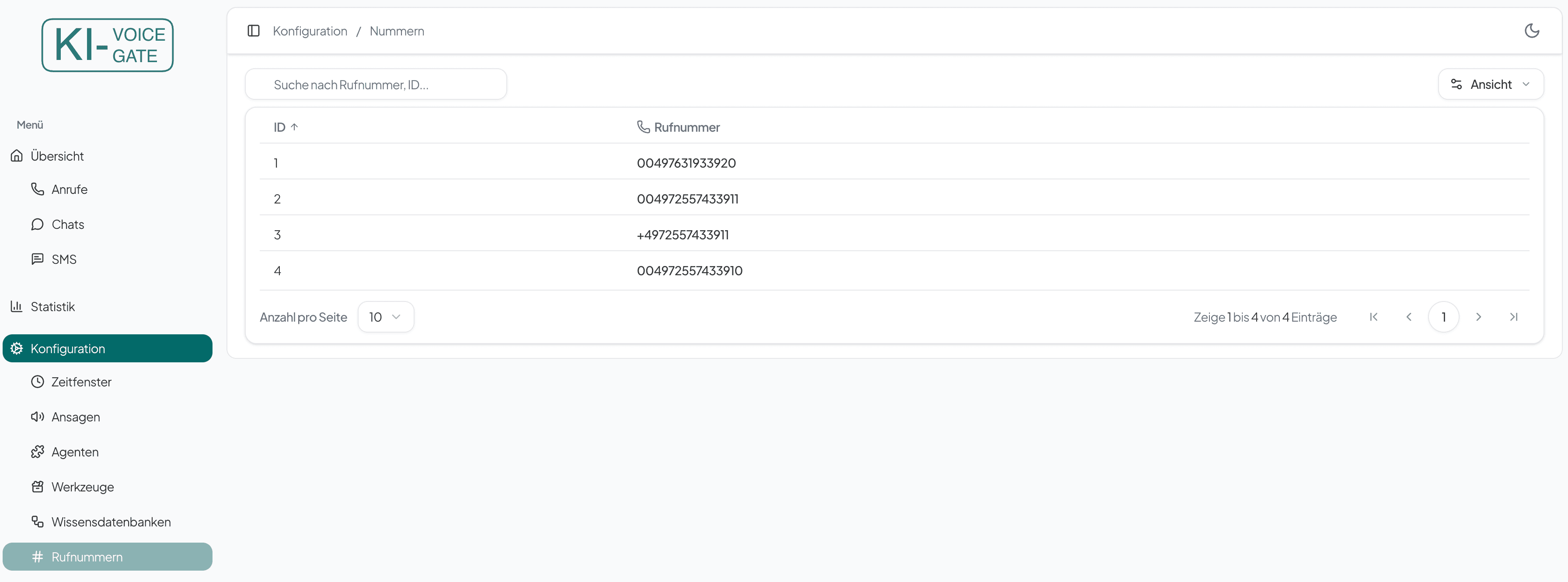Click the Rufnummer column header
The height and width of the screenshot is (582, 1568).
(686, 127)
